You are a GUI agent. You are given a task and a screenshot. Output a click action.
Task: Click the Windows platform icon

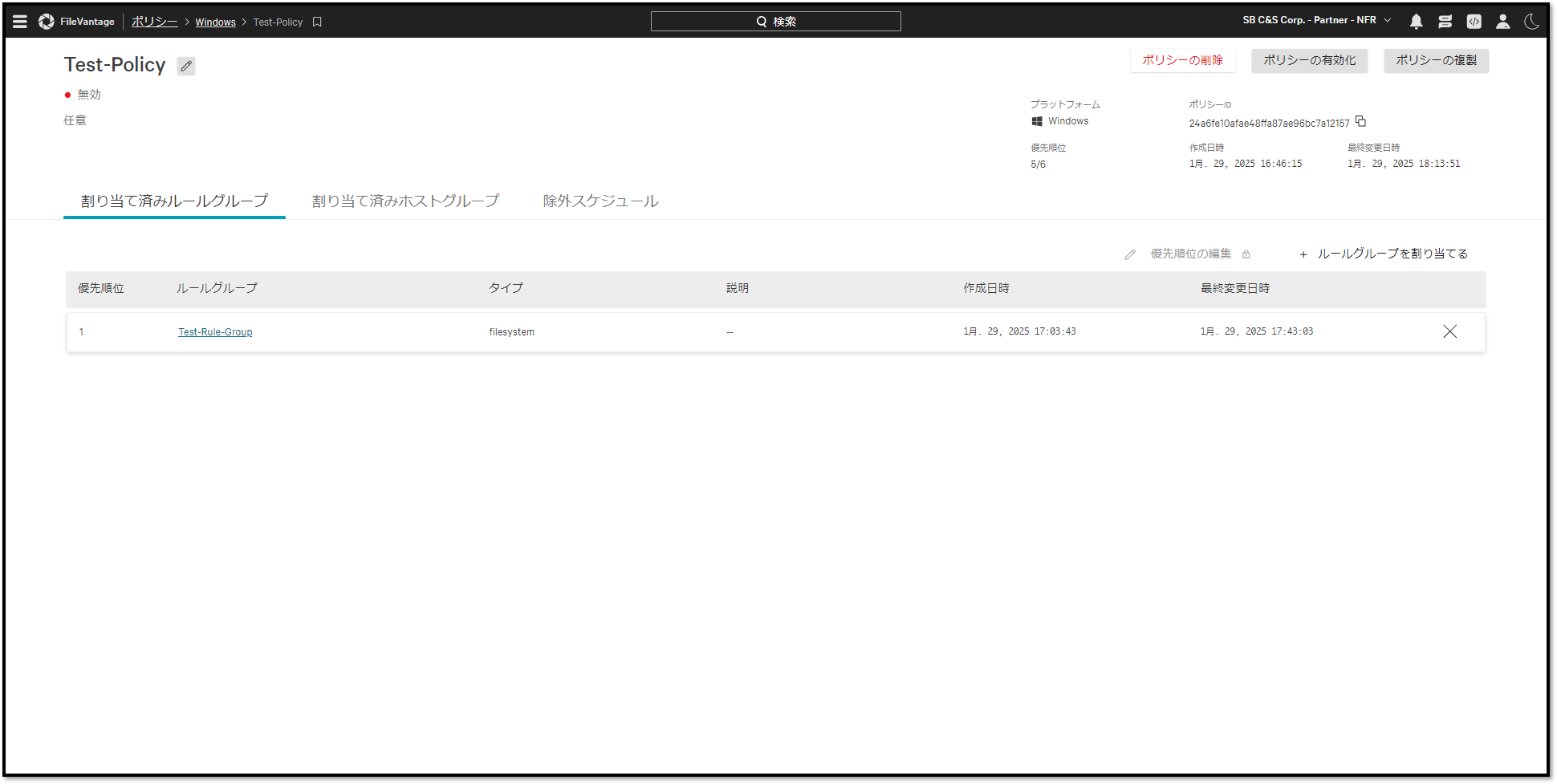(x=1037, y=121)
